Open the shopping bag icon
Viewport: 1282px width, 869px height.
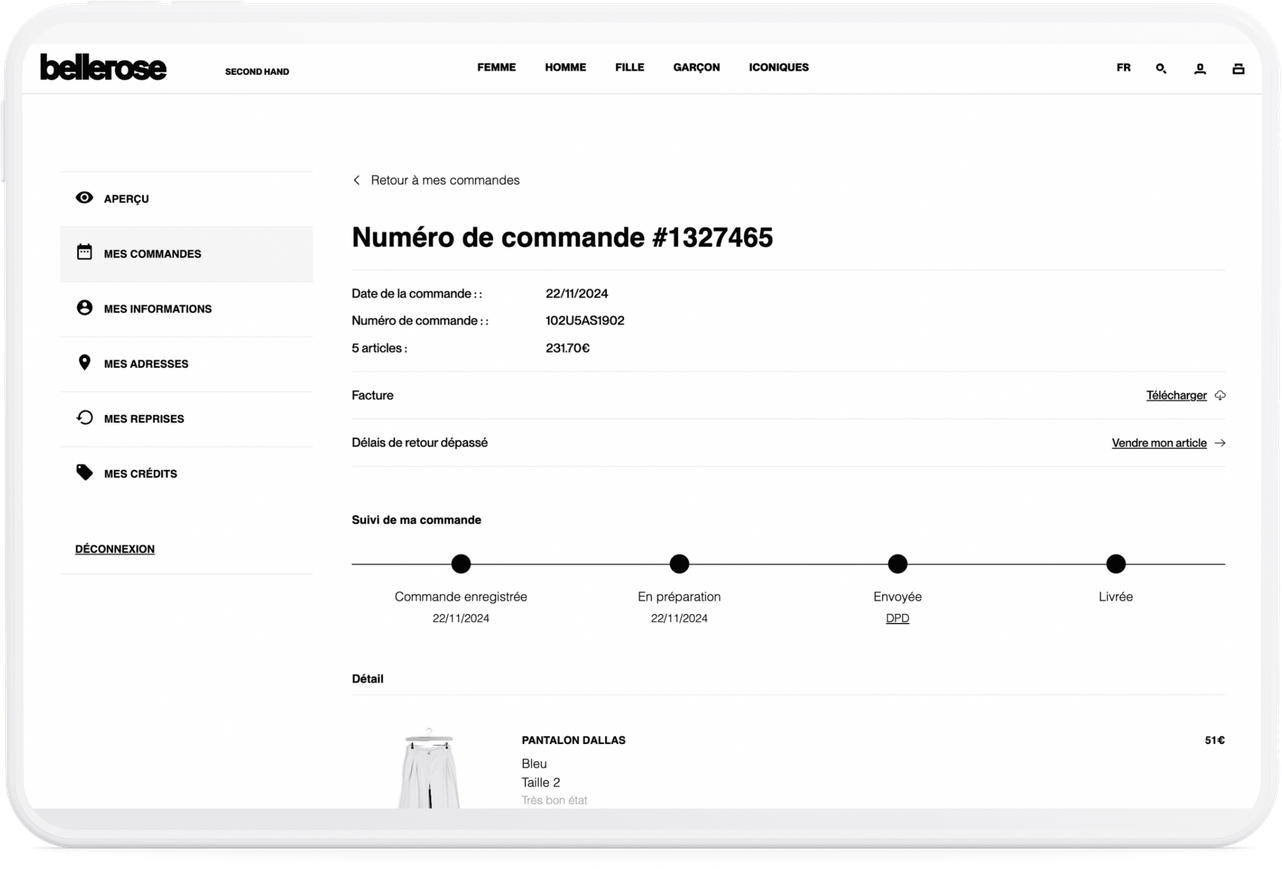(x=1238, y=69)
